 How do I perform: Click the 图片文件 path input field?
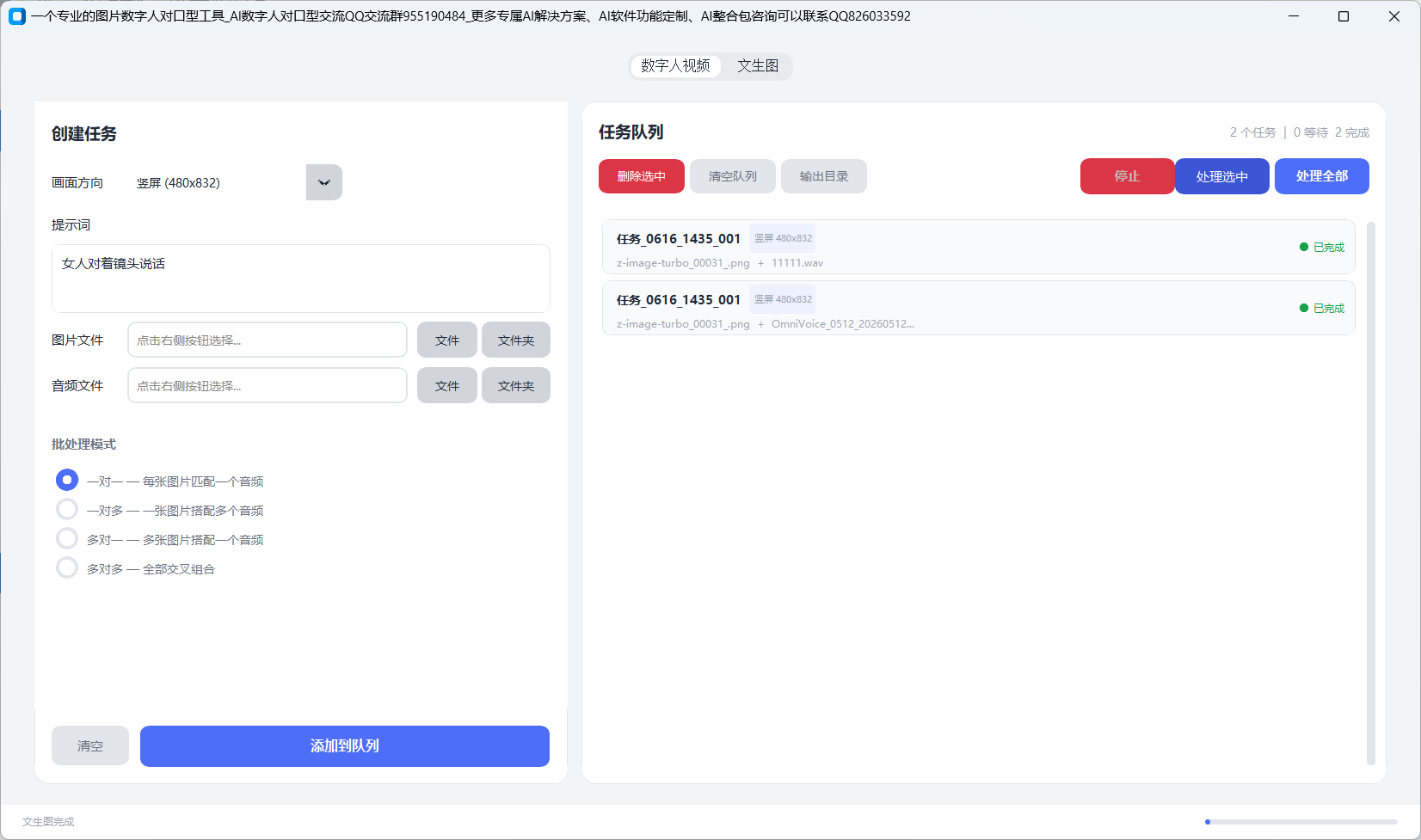tap(268, 340)
